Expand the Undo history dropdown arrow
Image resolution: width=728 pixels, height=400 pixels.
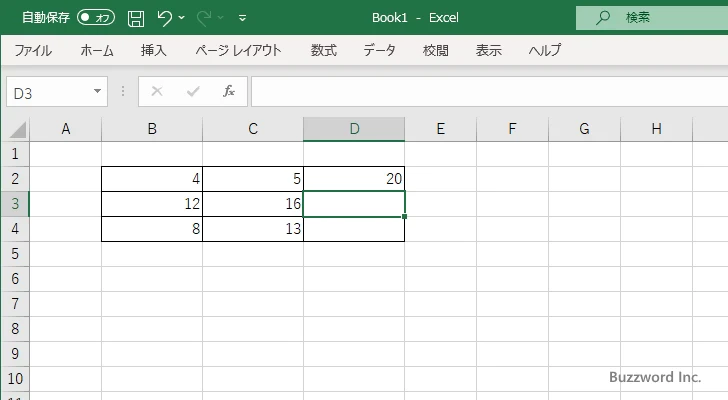tap(182, 18)
